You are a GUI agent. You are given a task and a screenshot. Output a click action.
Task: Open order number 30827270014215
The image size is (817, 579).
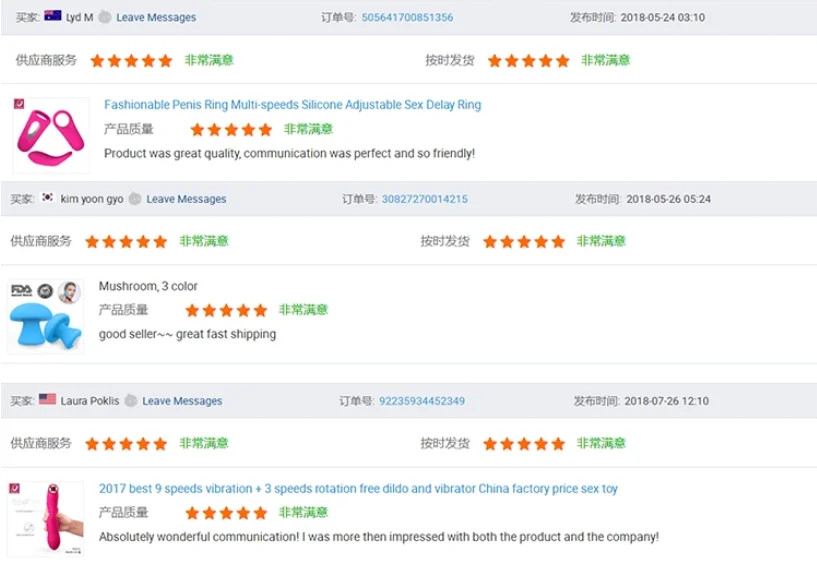coord(424,199)
